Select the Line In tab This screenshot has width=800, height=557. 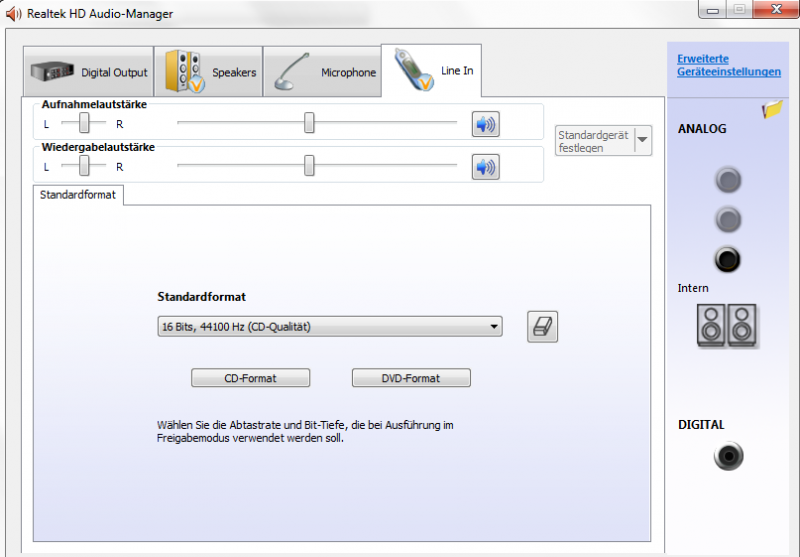coord(431,70)
